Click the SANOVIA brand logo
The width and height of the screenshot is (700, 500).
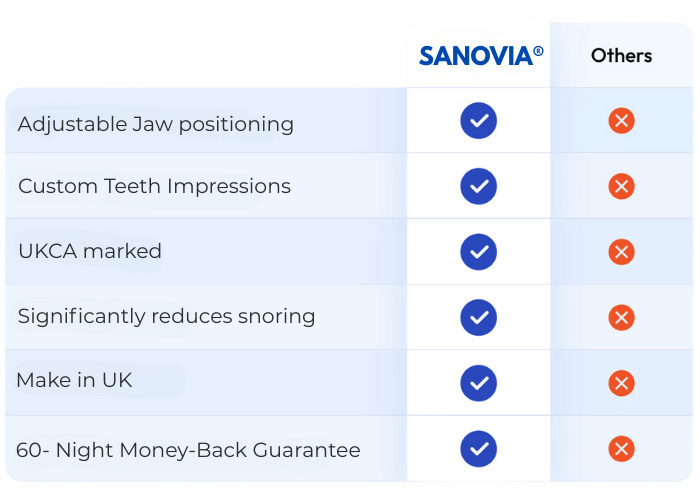pos(481,56)
